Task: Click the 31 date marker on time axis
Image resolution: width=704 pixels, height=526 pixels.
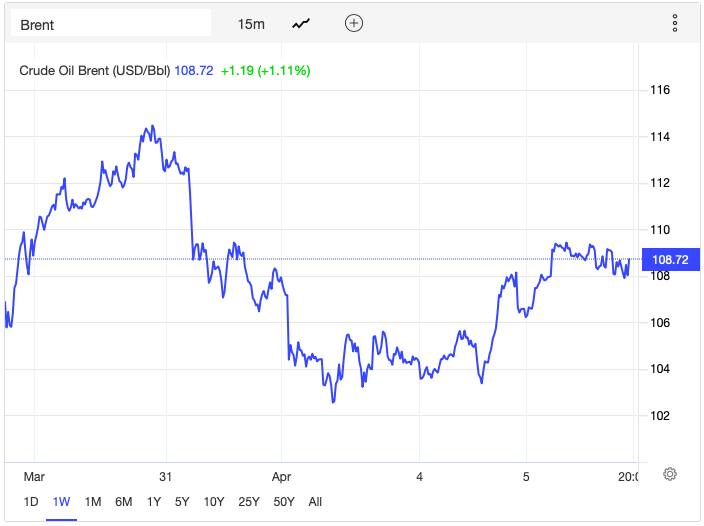Action: [x=166, y=476]
